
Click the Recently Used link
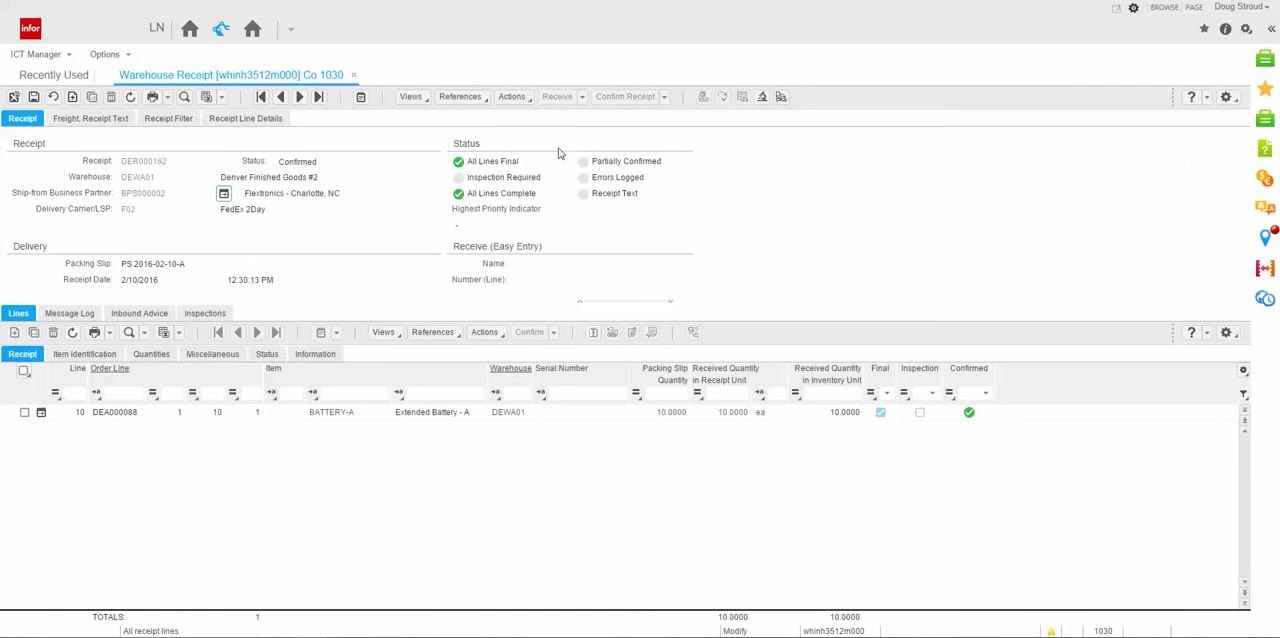pyautogui.click(x=54, y=75)
